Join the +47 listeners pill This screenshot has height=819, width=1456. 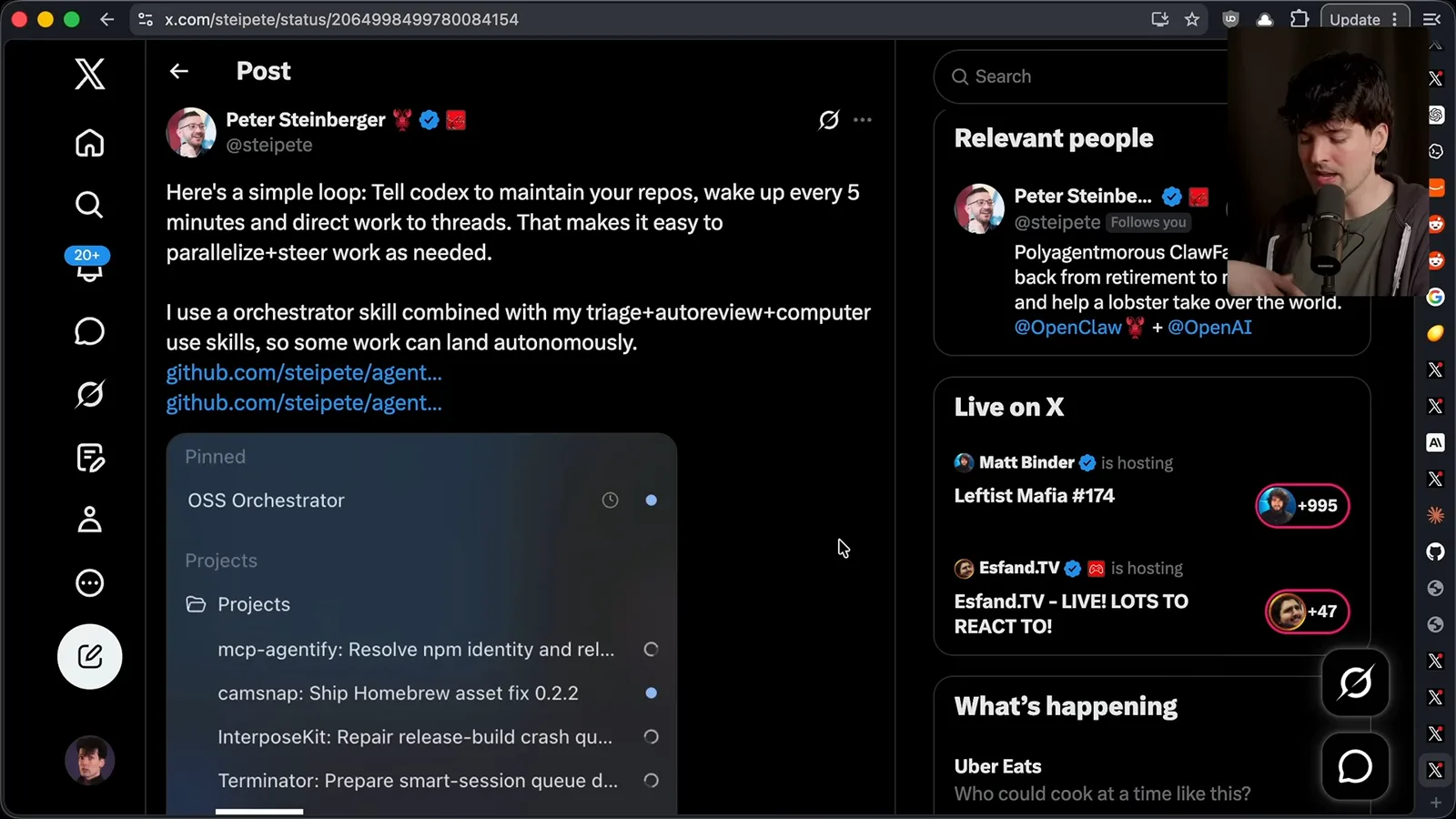(1307, 612)
